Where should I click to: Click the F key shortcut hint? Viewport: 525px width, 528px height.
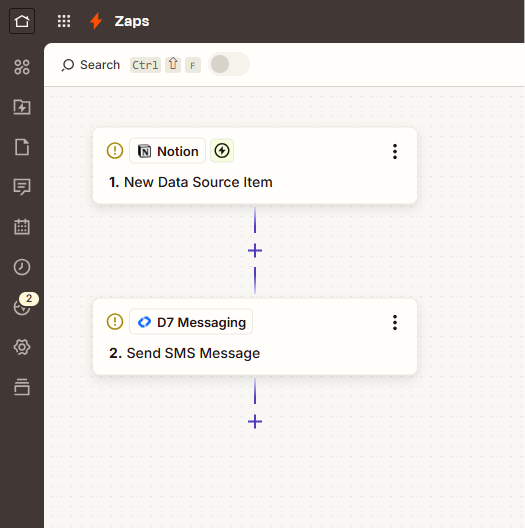click(193, 65)
